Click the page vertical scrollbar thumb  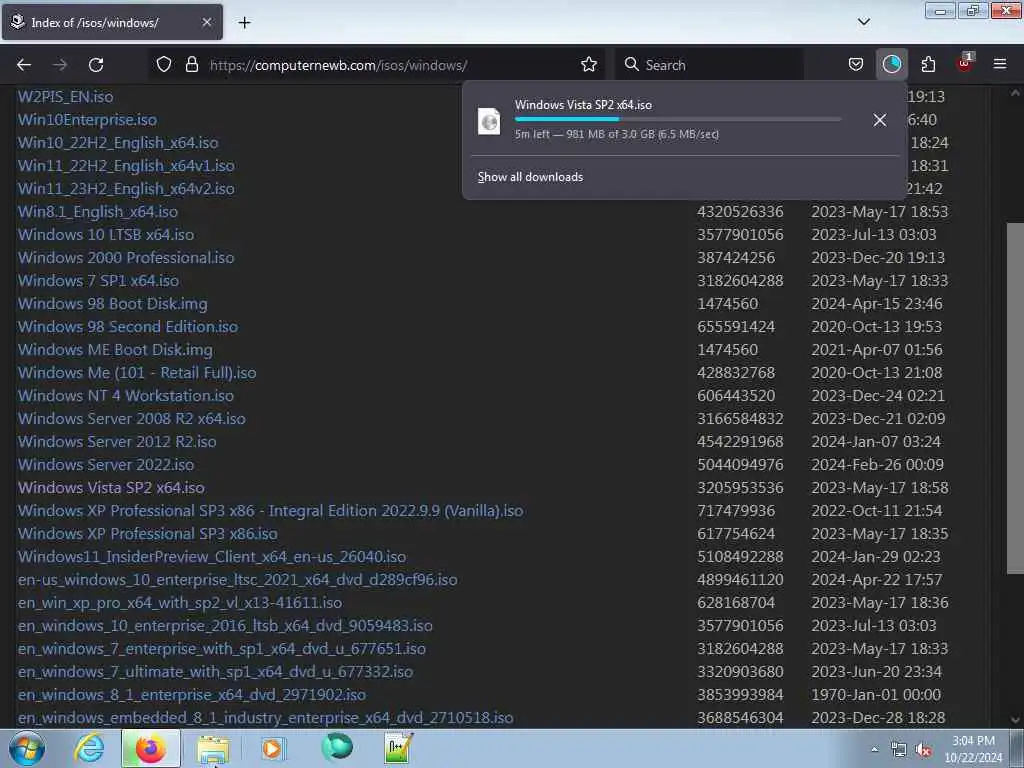1015,398
